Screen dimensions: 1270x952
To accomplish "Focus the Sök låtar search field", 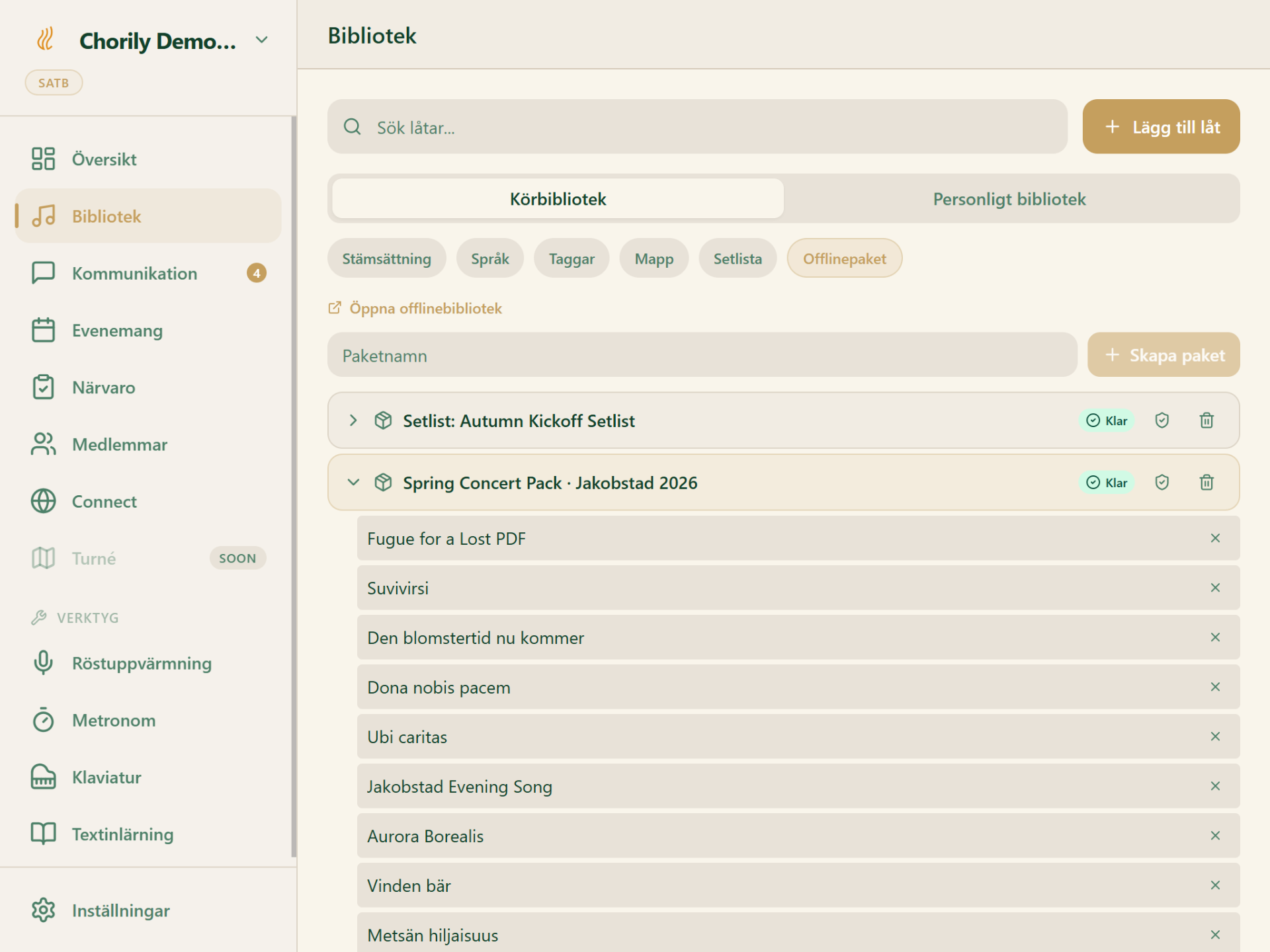I will 697,127.
